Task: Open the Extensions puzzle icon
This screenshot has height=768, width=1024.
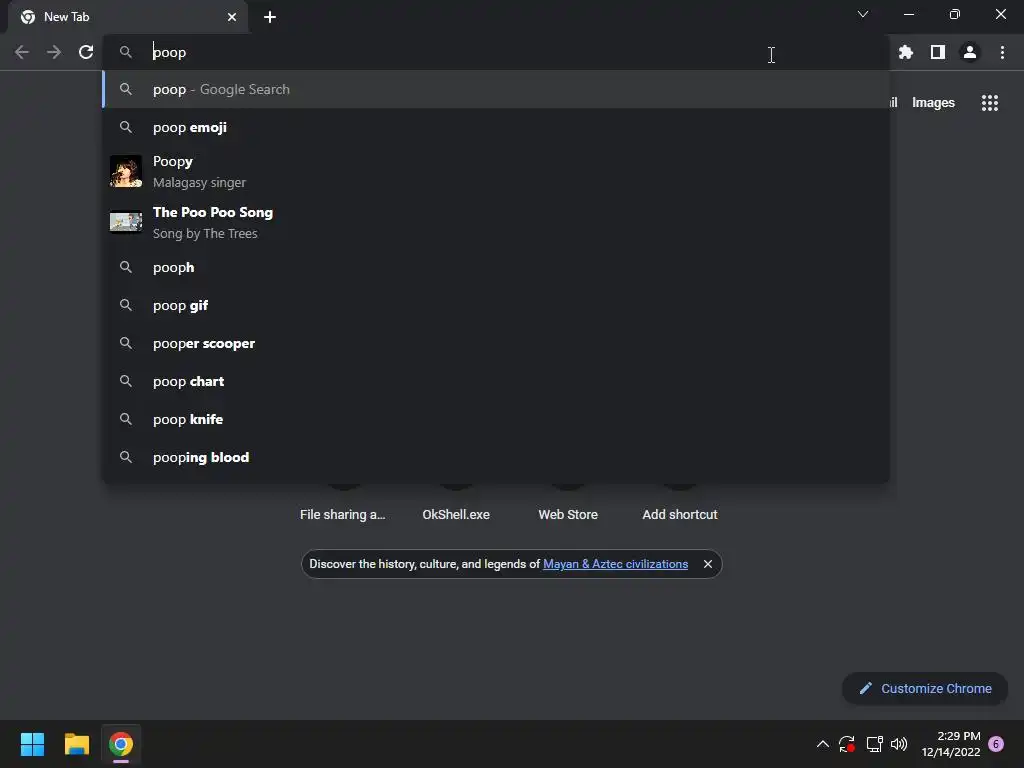Action: pos(906,52)
